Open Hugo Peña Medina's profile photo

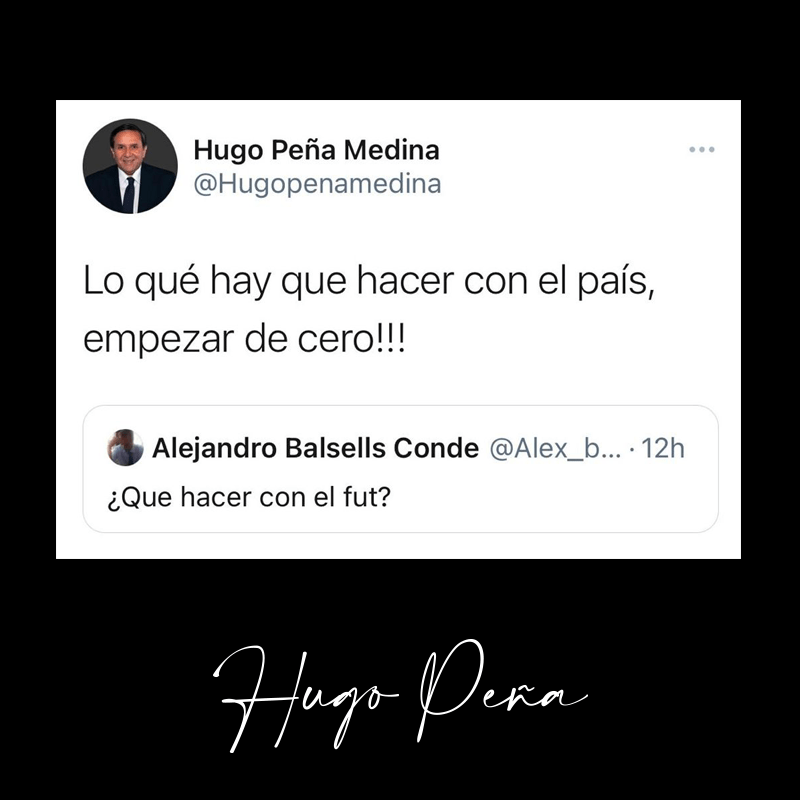point(130,166)
